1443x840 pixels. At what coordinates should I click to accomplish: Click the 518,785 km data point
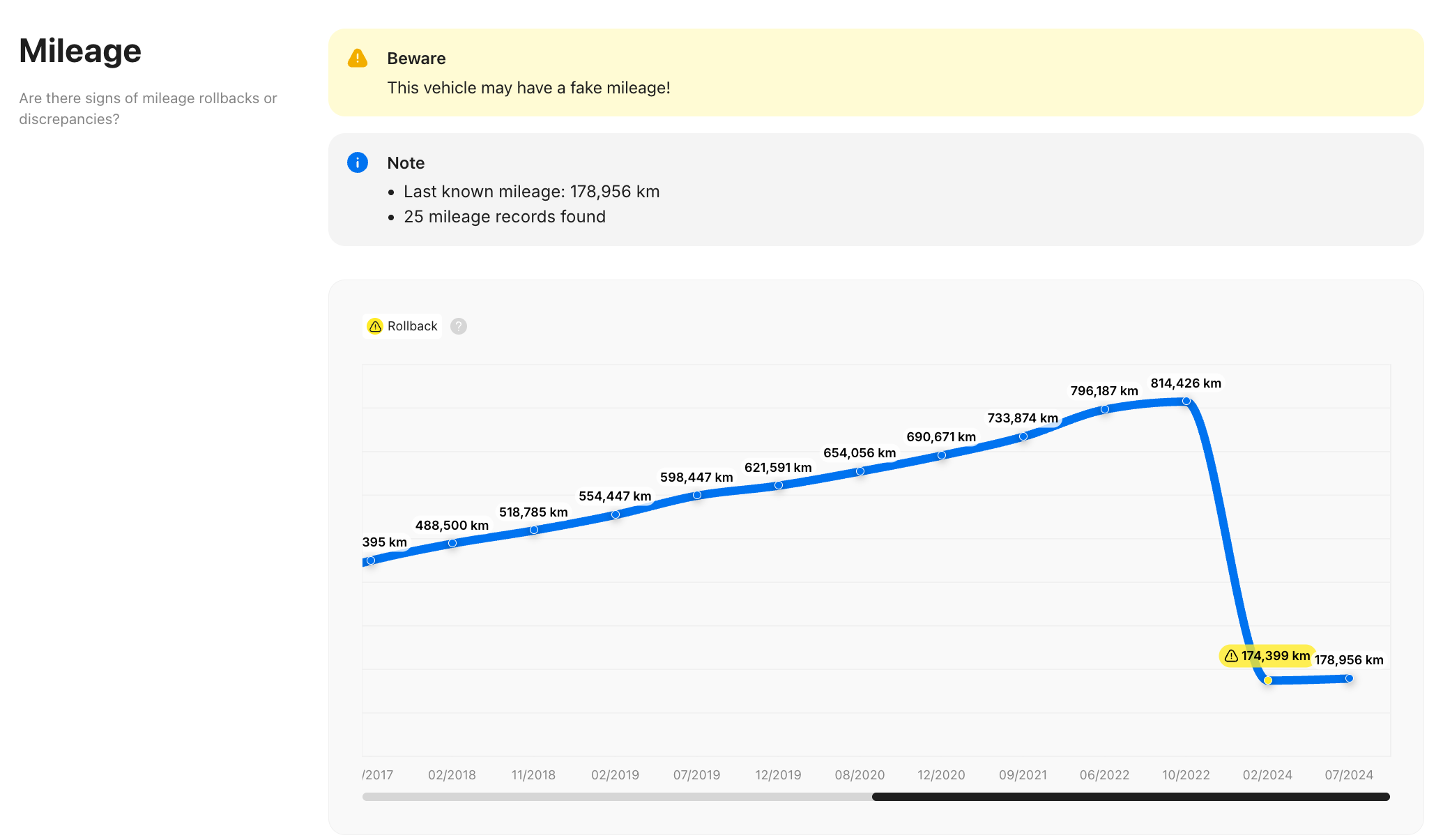coord(533,530)
